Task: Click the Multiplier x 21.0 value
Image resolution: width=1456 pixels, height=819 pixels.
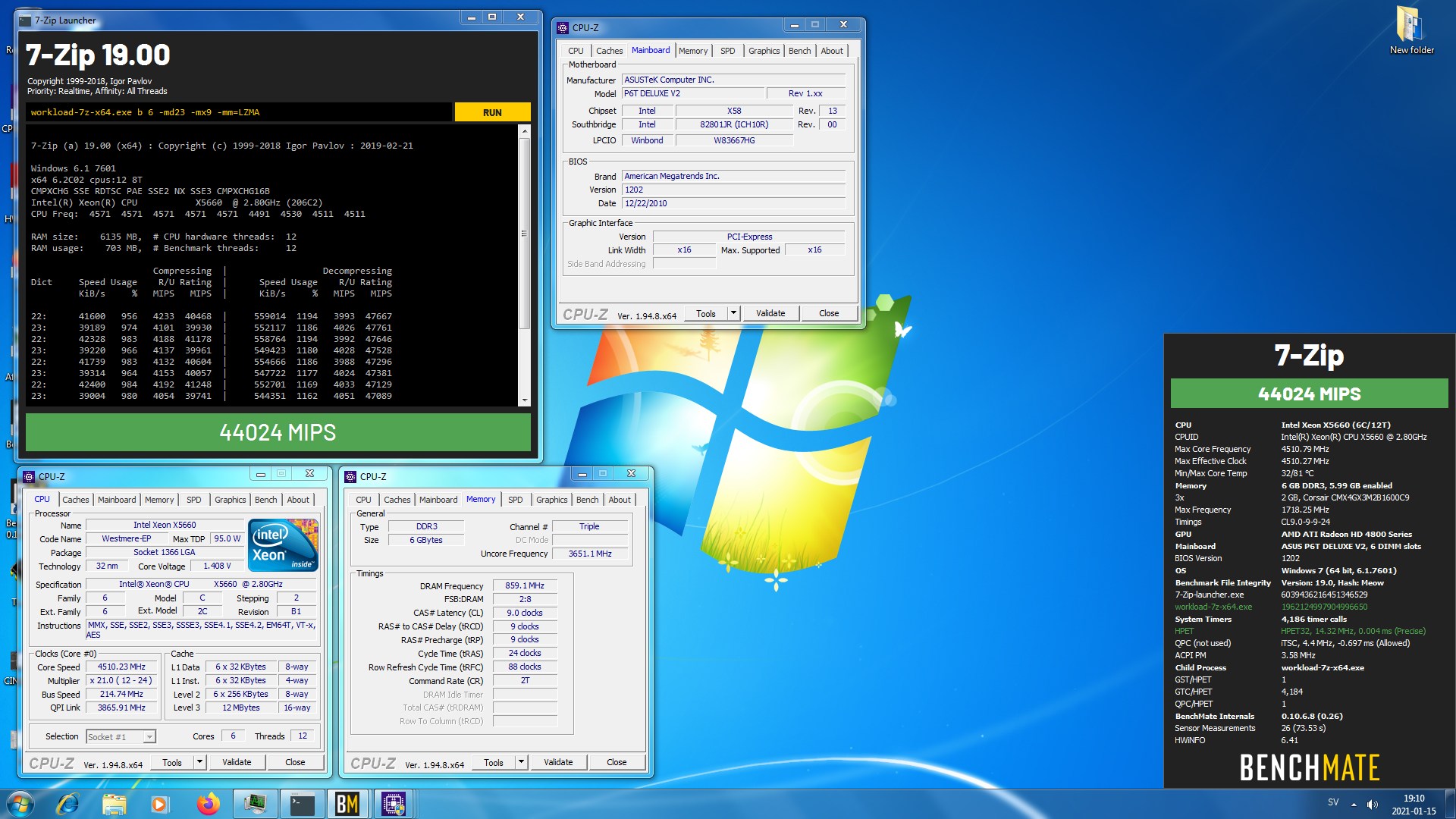Action: [121, 681]
